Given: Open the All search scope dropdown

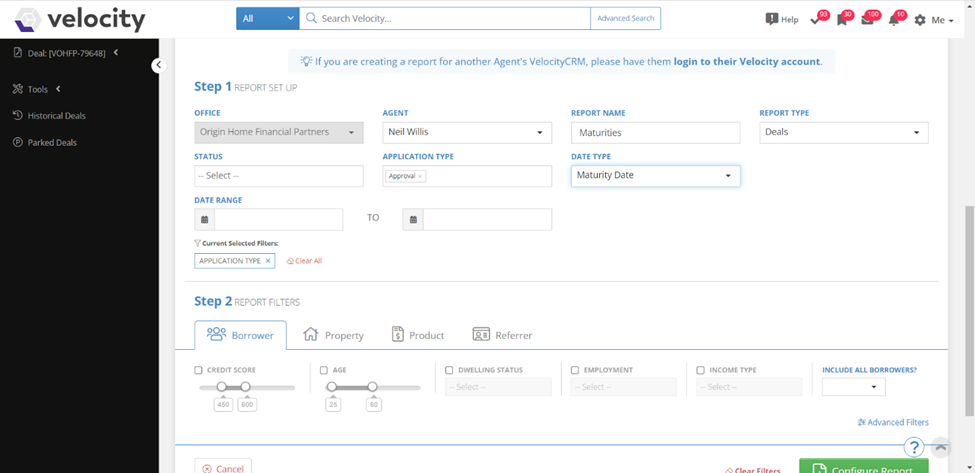Looking at the screenshot, I should pyautogui.click(x=267, y=19).
